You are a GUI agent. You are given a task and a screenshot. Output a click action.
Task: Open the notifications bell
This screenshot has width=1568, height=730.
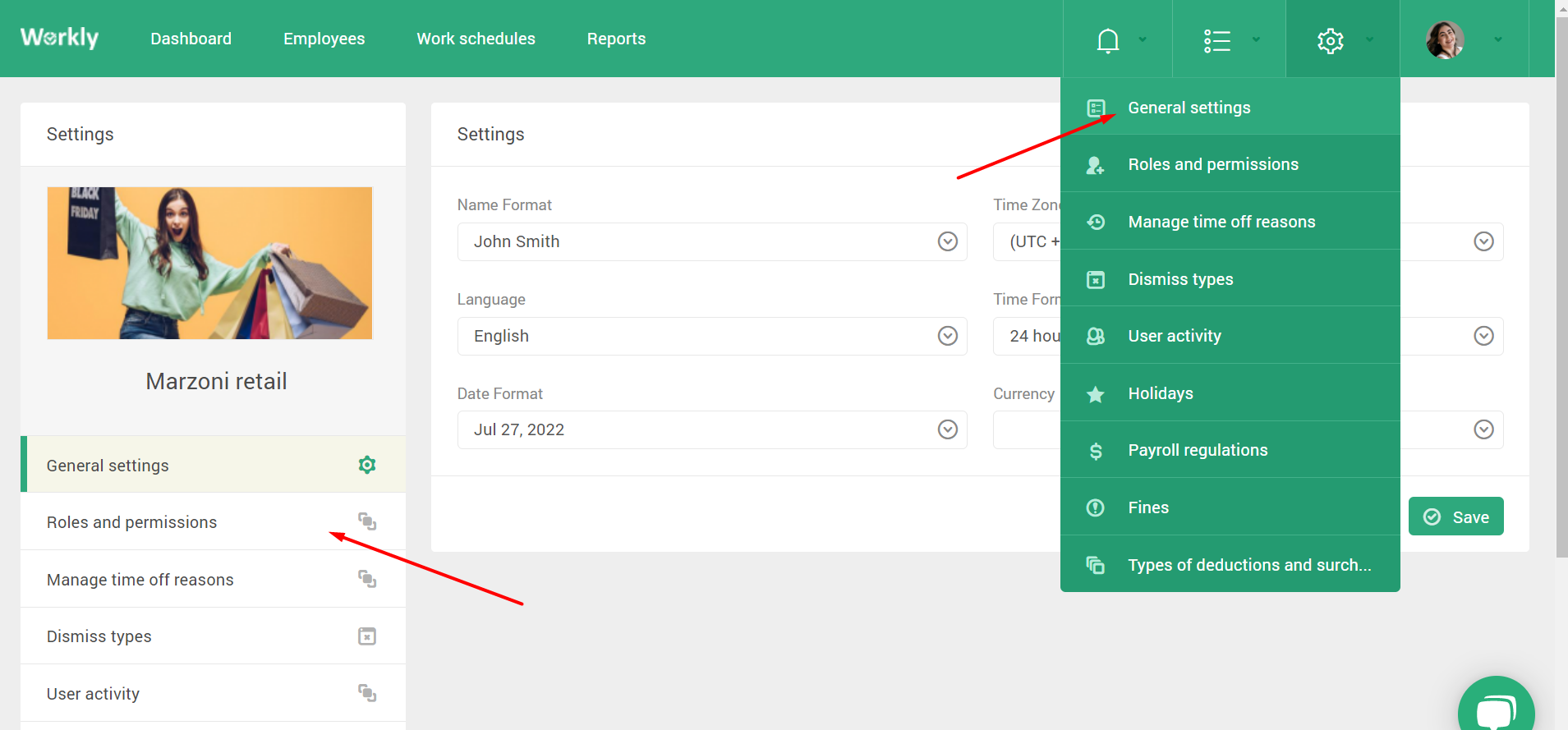1108,40
